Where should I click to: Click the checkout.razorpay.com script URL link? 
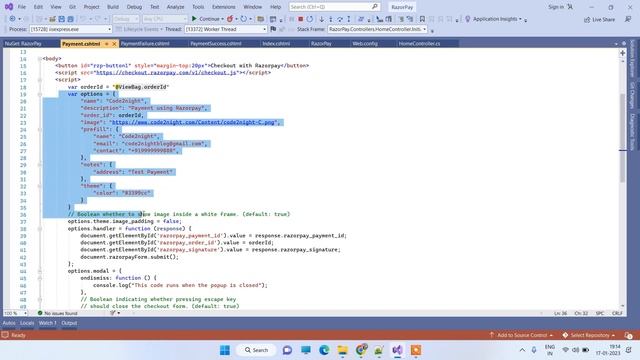(166, 73)
